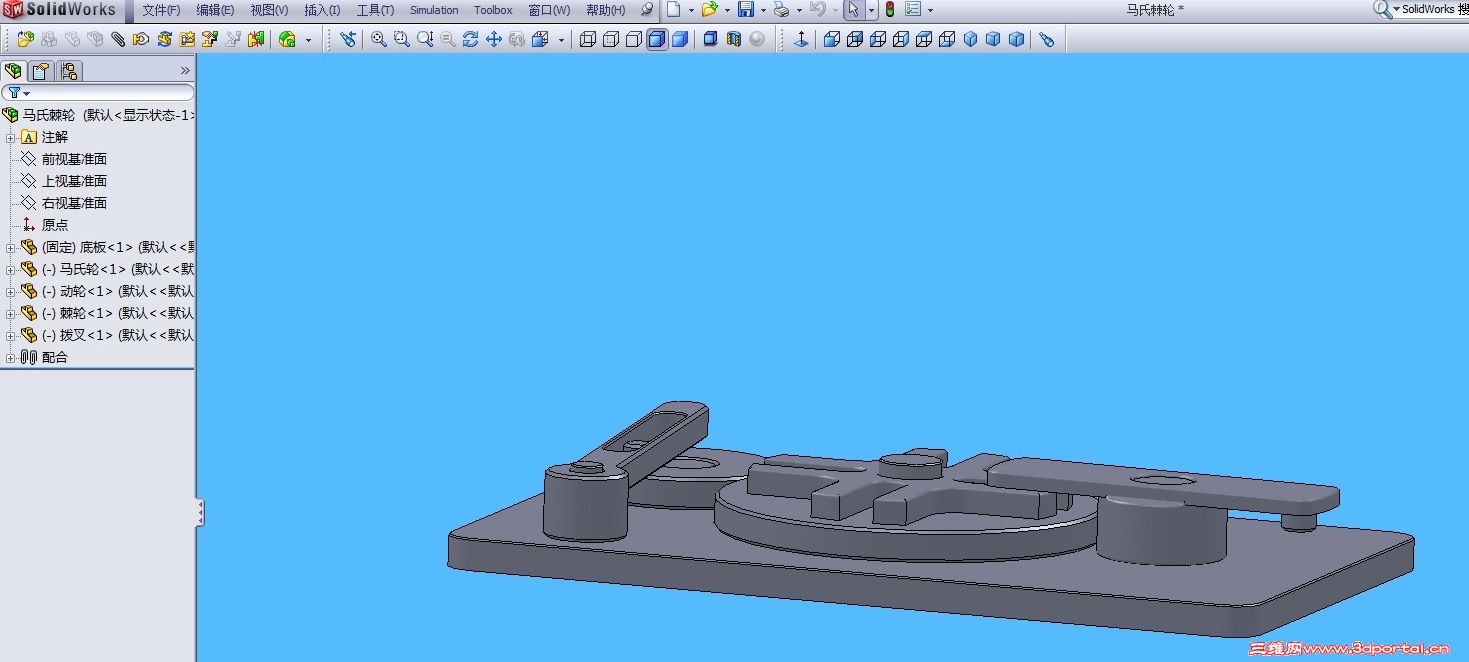The width and height of the screenshot is (1469, 662).
Task: Expand the 注解 annotations node
Action: [10, 137]
